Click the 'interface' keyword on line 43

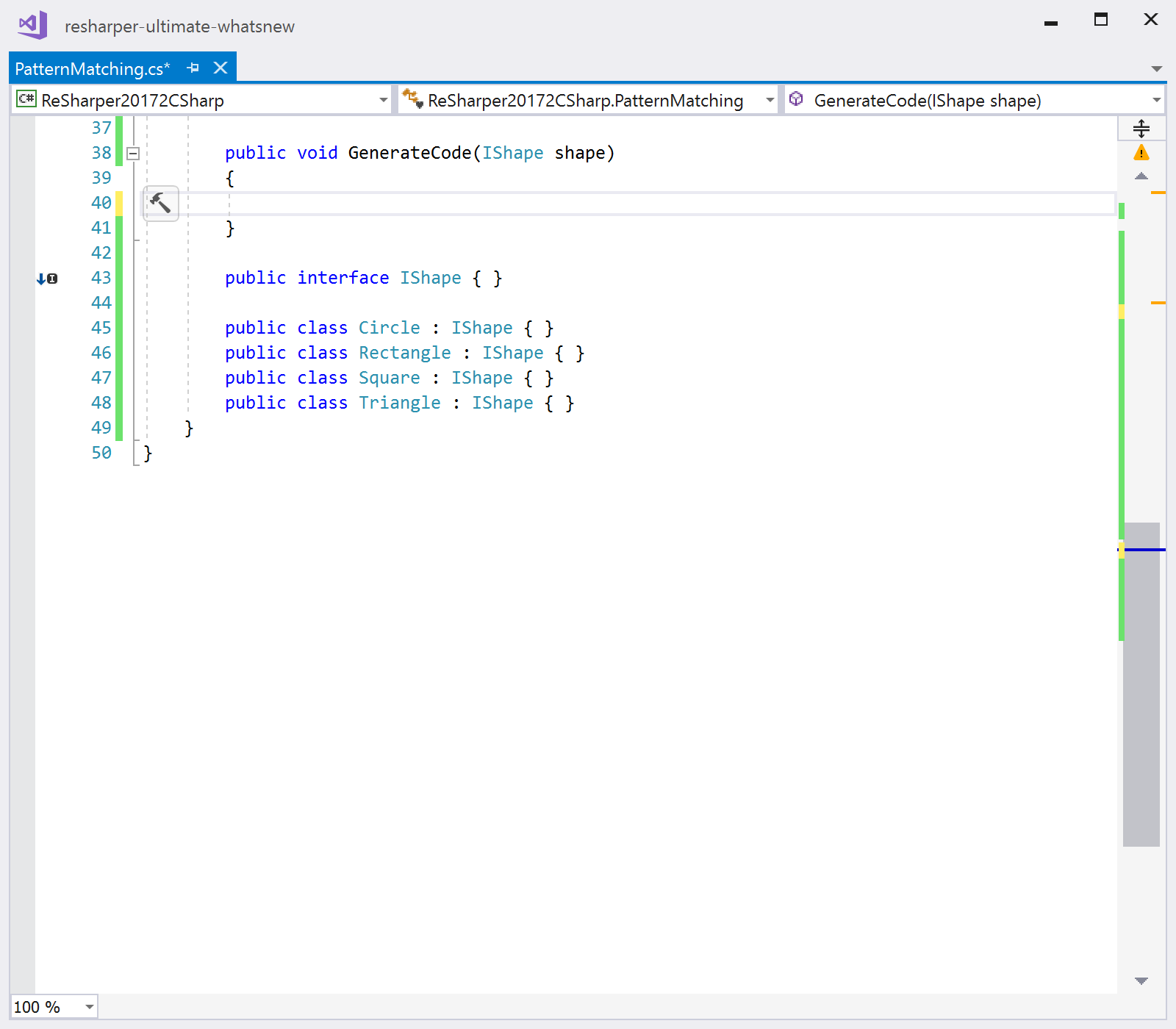(343, 278)
